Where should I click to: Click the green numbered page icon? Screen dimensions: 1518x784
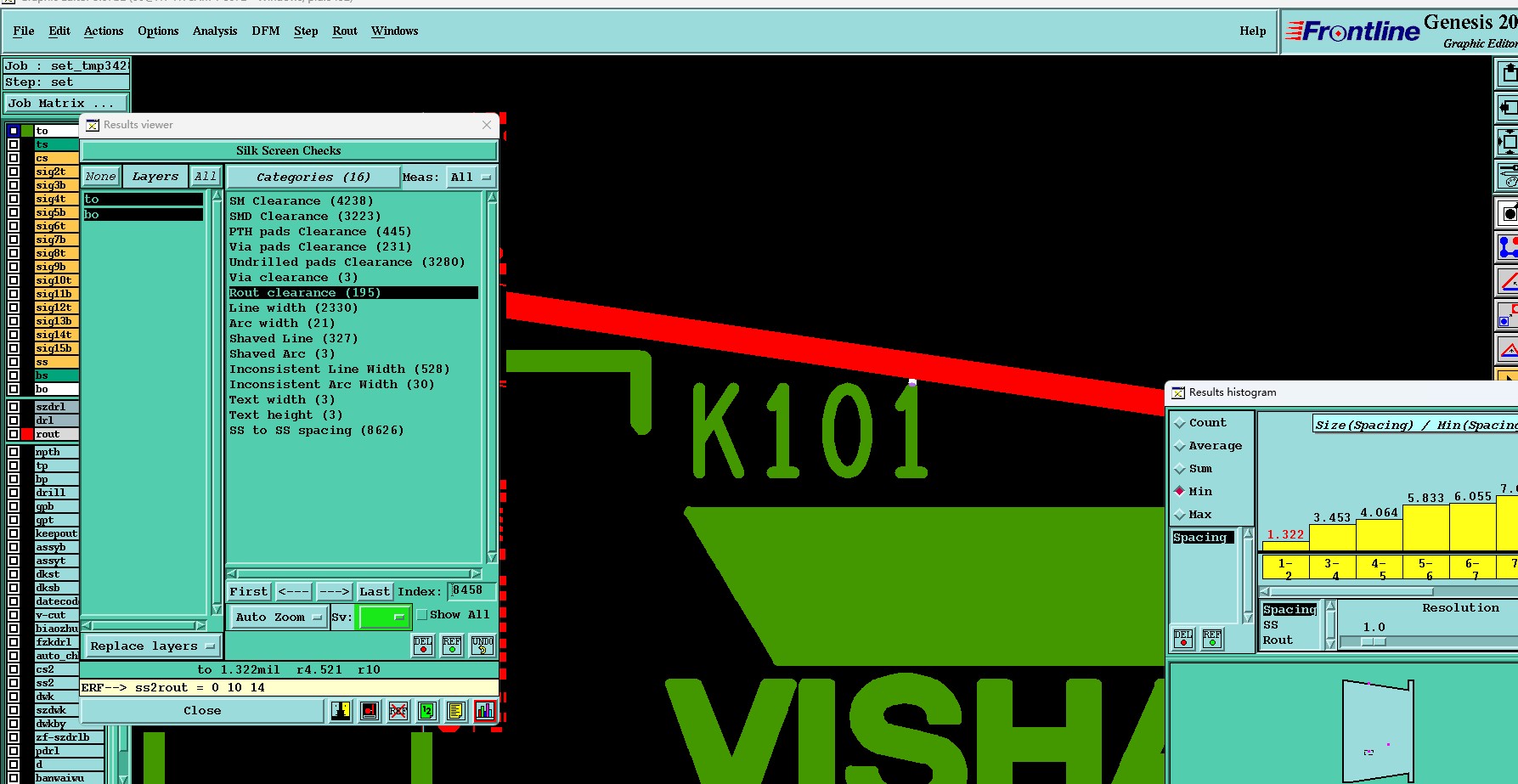pos(427,711)
